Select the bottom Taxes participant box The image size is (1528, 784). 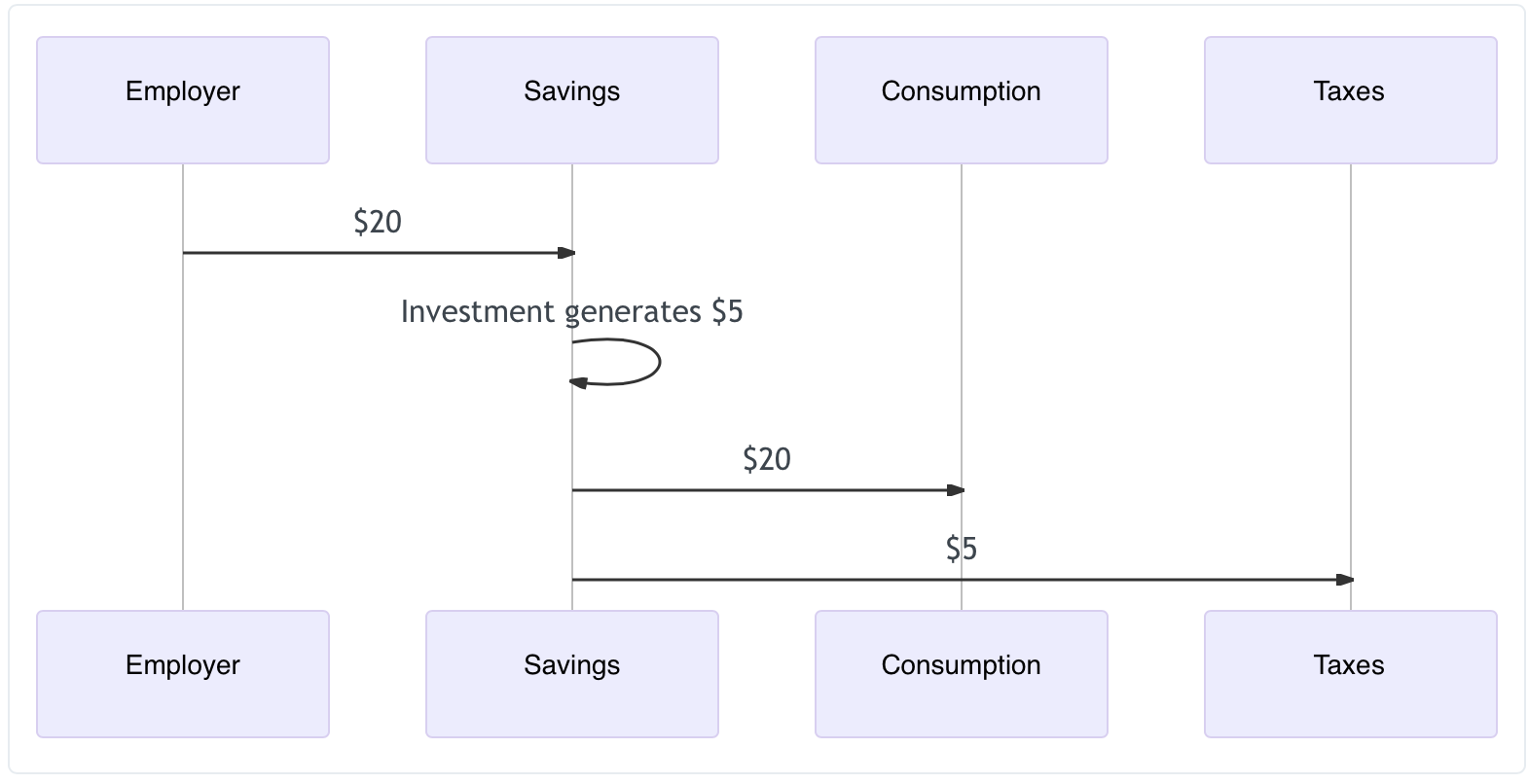1351,674
